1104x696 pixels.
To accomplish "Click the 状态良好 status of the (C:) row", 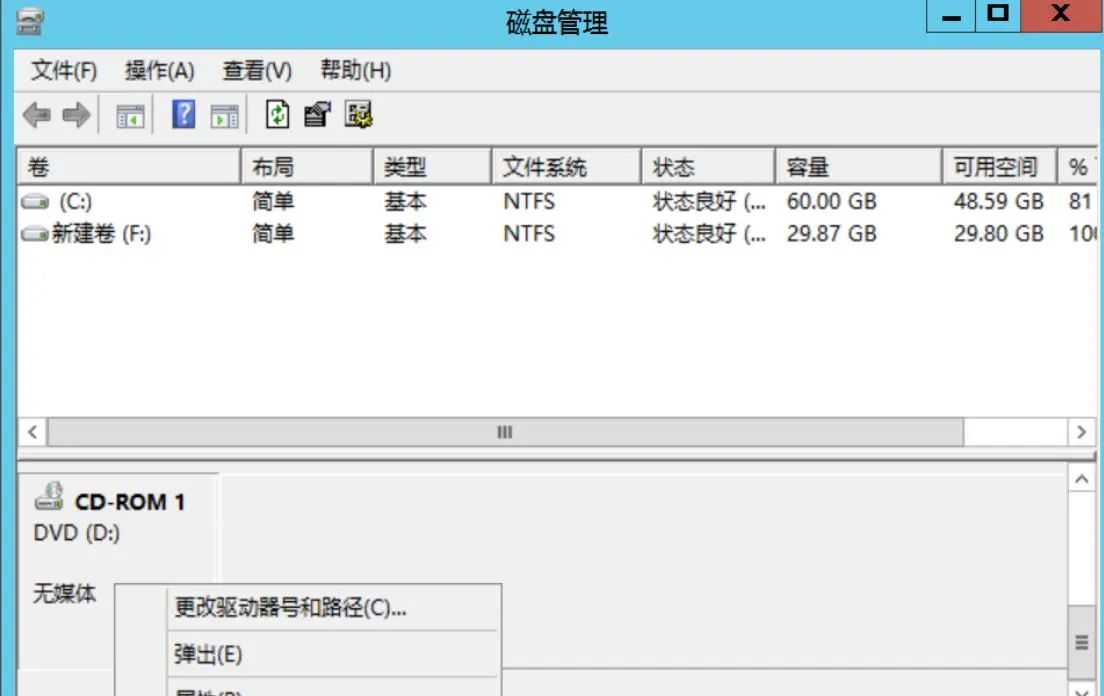I will 709,202.
